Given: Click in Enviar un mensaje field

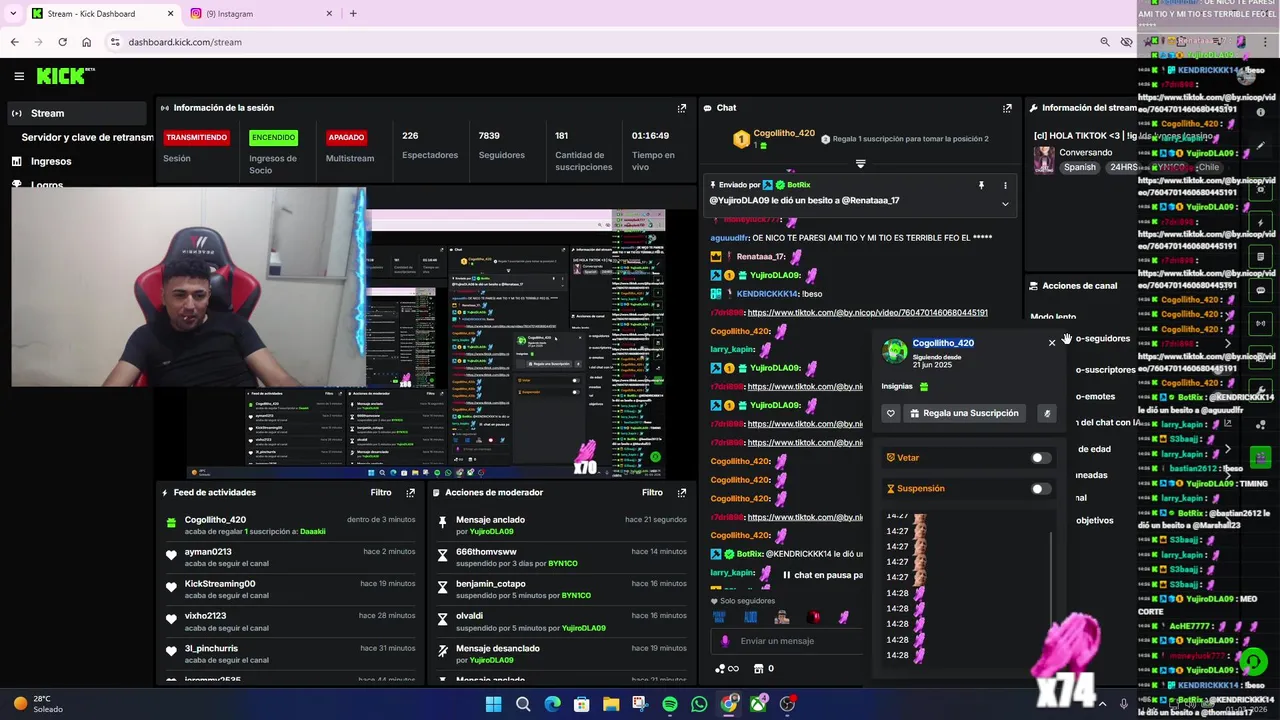Looking at the screenshot, I should [790, 641].
